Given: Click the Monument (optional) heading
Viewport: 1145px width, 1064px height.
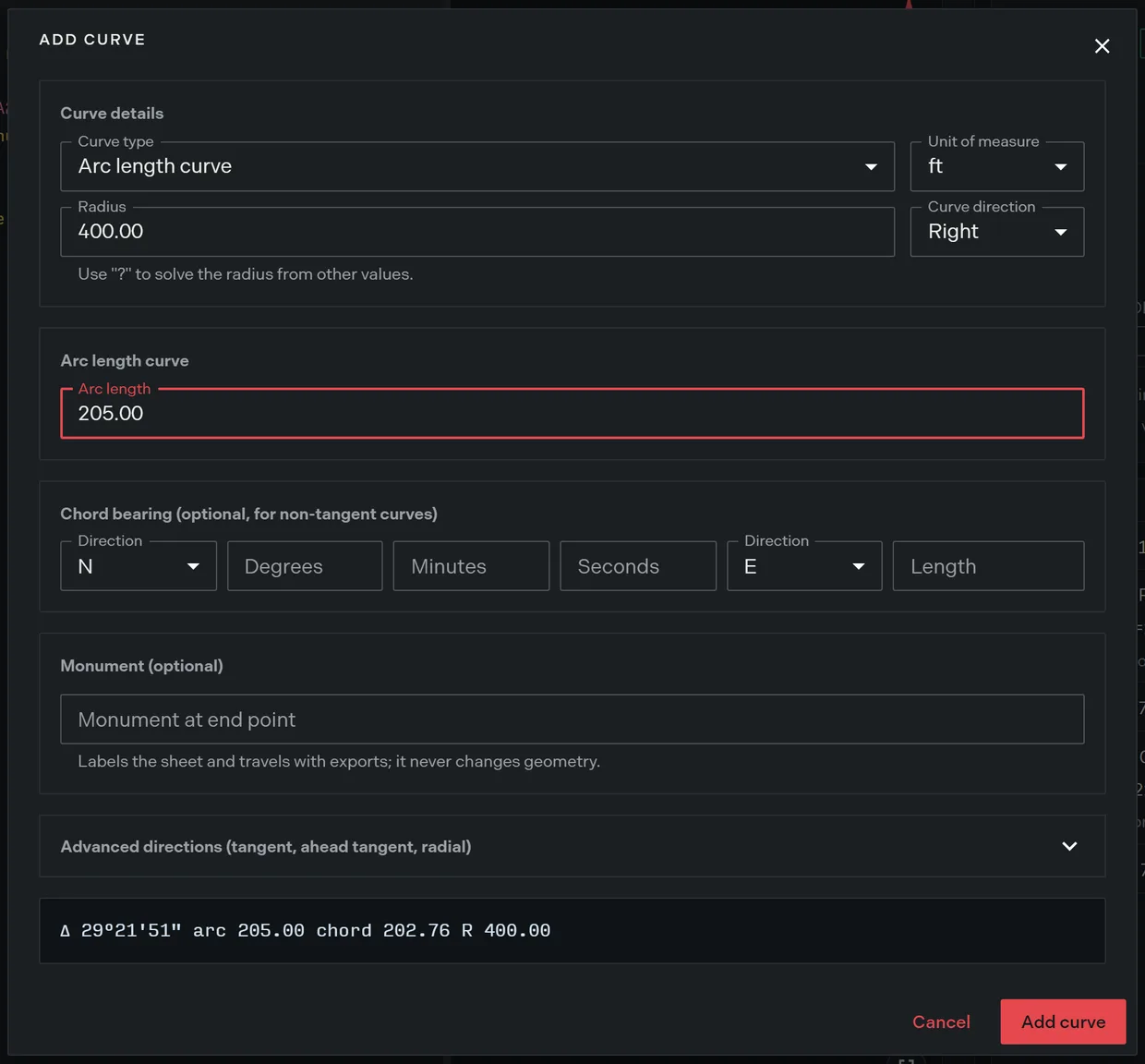Looking at the screenshot, I should click(141, 666).
